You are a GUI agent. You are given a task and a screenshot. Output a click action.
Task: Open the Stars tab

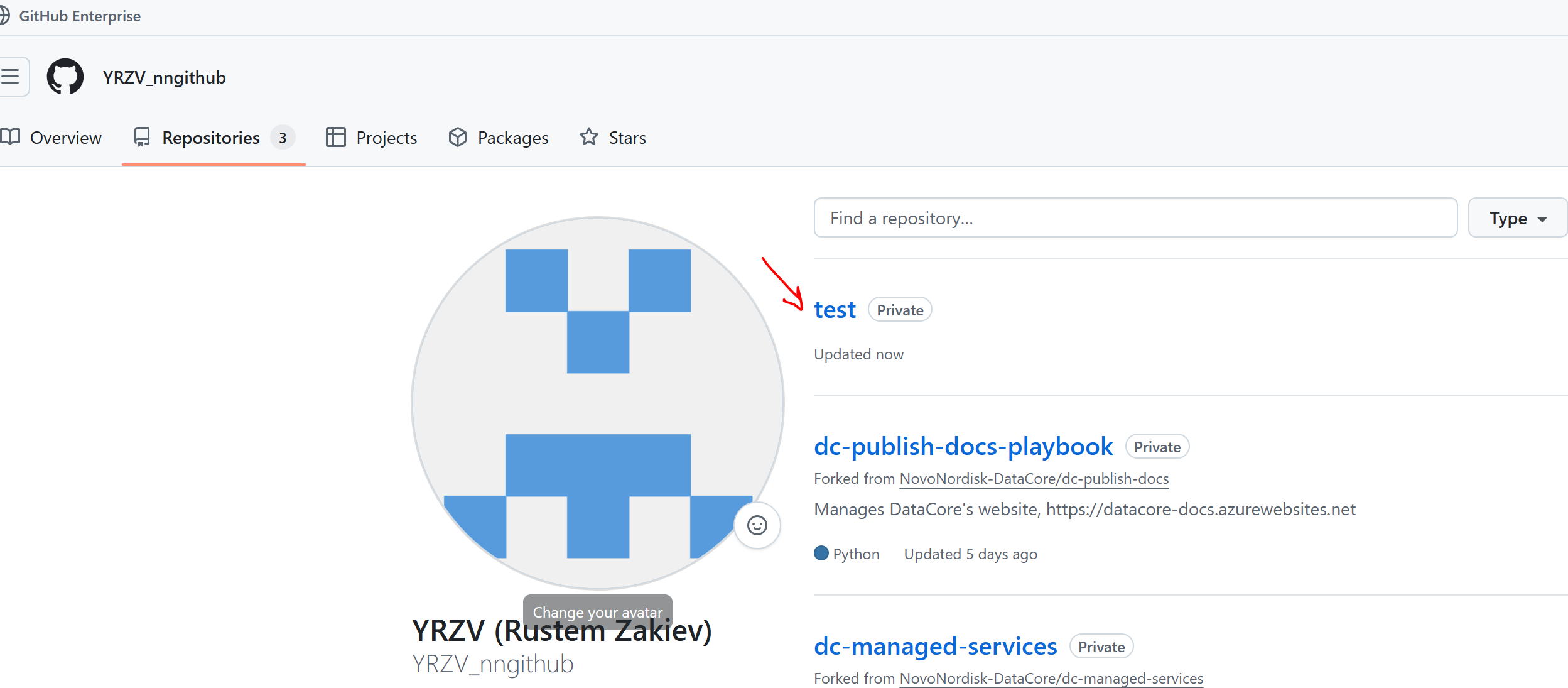point(613,138)
